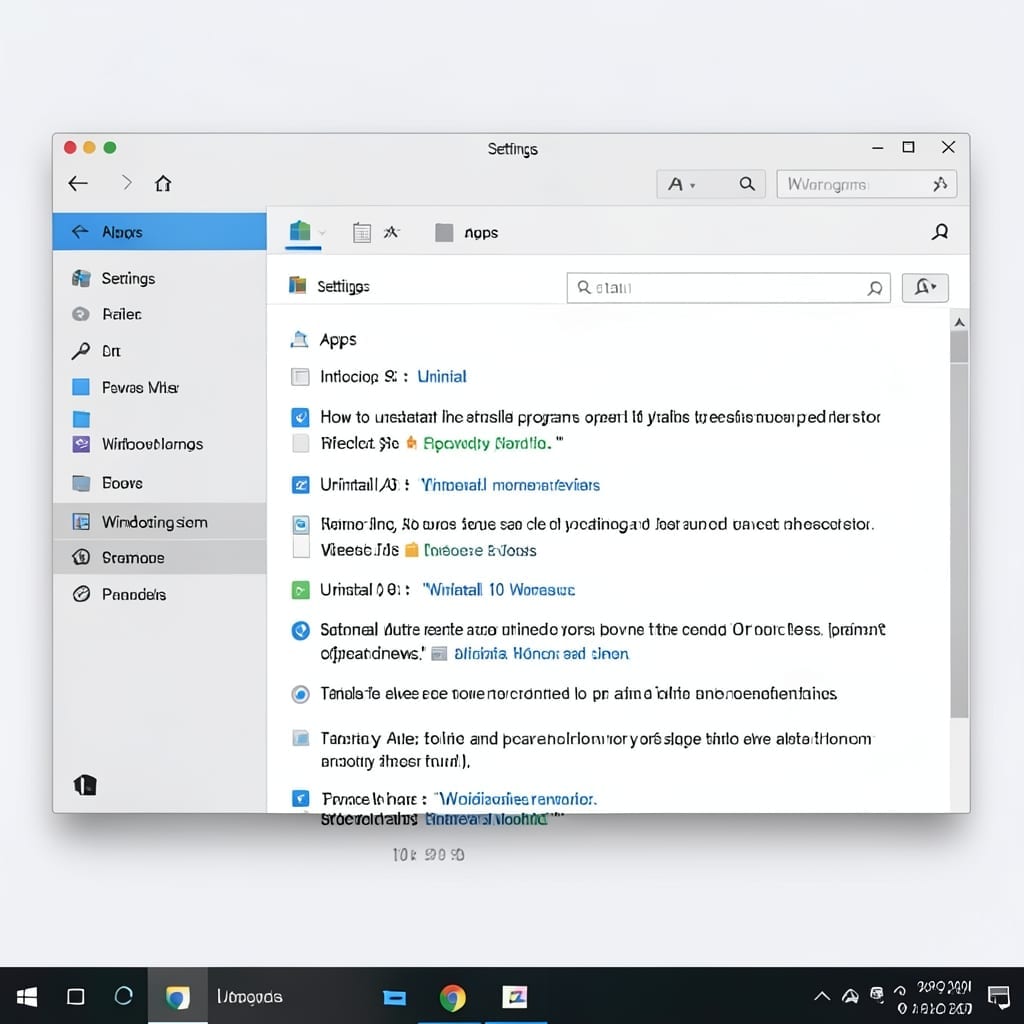Tick the empty checkbox beside 'Vieesc'
The height and width of the screenshot is (1024, 1024).
(x=301, y=547)
